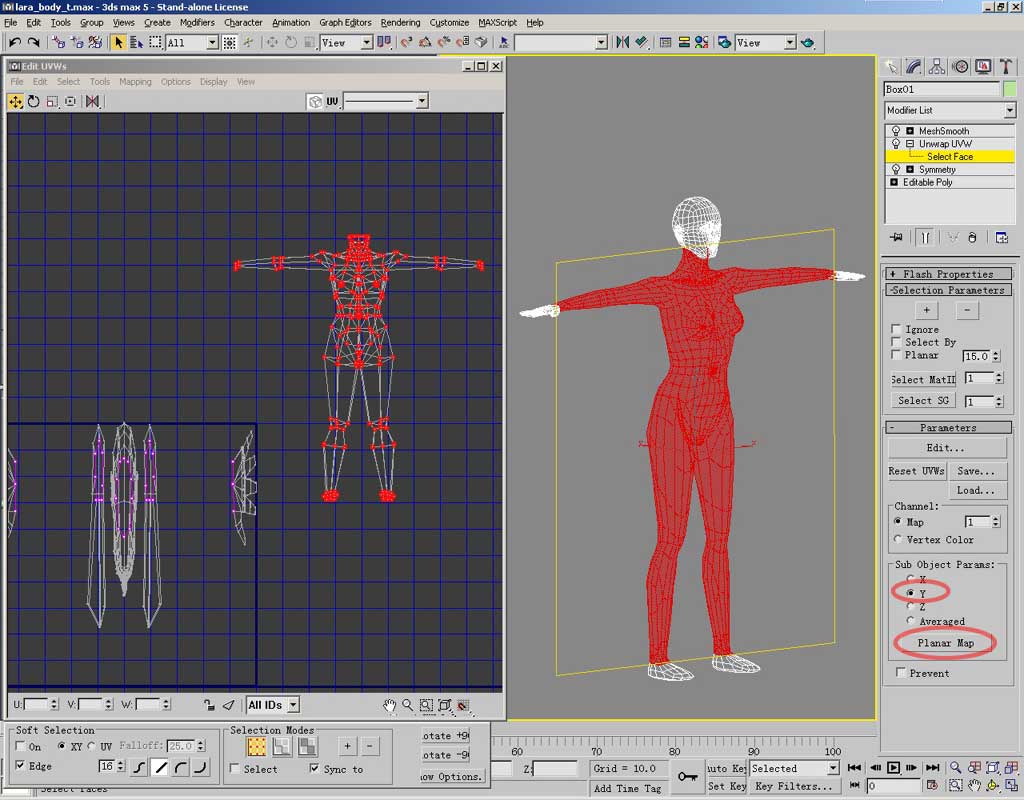Click the Reset UVWs button

[916, 471]
